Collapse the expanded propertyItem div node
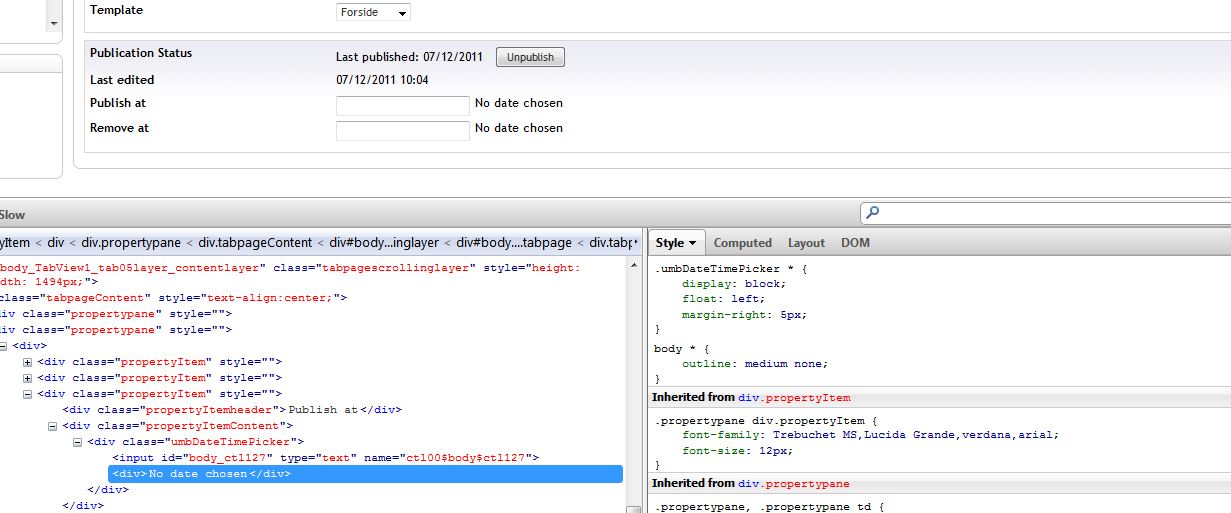This screenshot has width=1231, height=513. tap(28, 394)
